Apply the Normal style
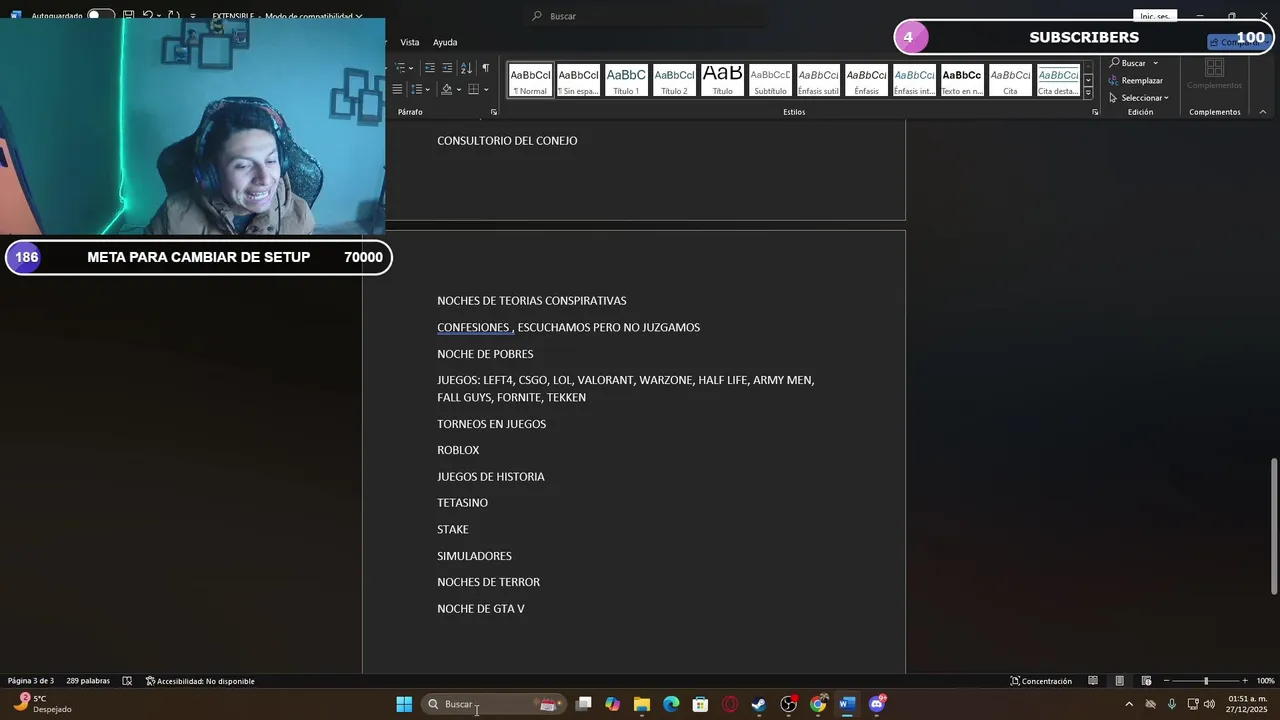1280x720 pixels. pos(530,80)
